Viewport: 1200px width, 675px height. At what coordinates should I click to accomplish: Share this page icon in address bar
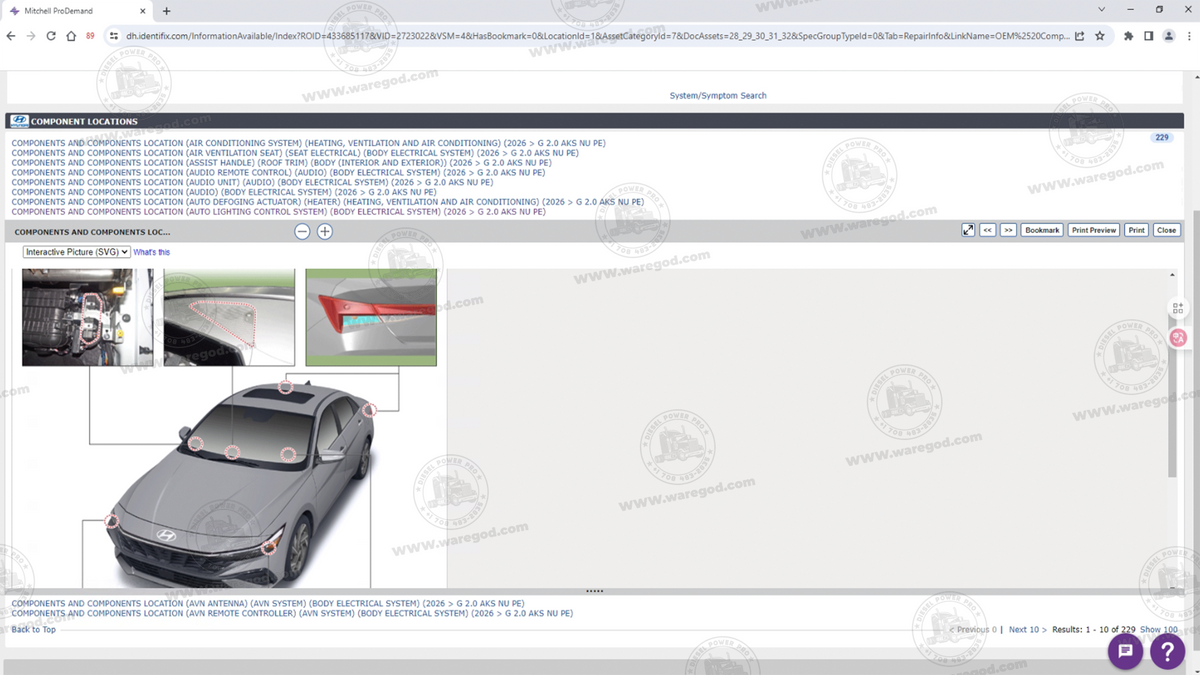click(x=1079, y=36)
